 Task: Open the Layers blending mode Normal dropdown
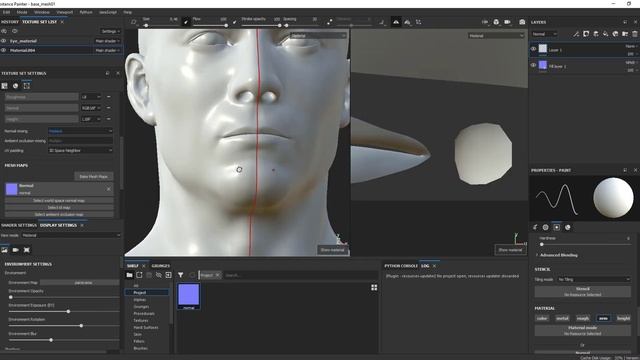pos(544,34)
